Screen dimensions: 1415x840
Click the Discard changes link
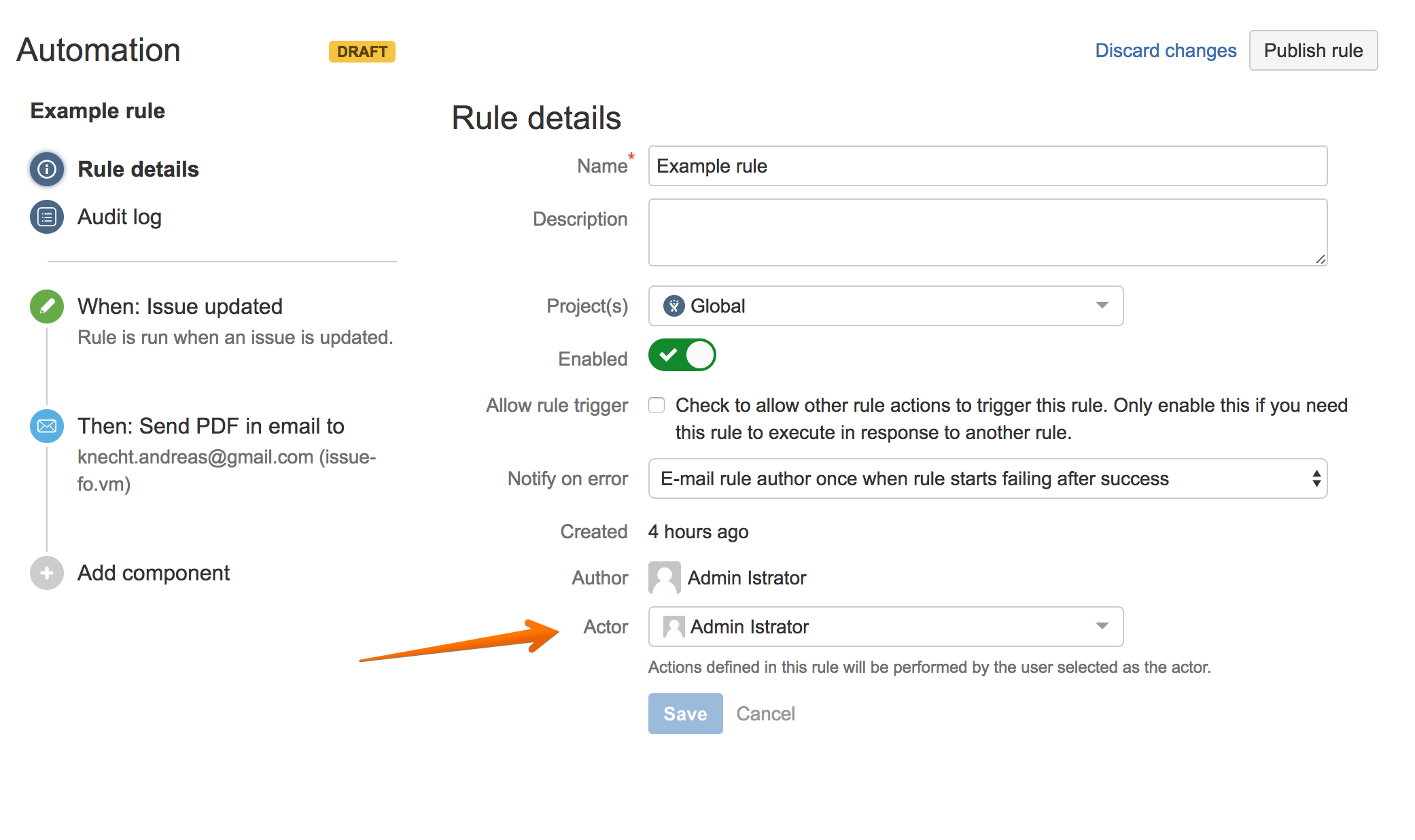[x=1165, y=50]
